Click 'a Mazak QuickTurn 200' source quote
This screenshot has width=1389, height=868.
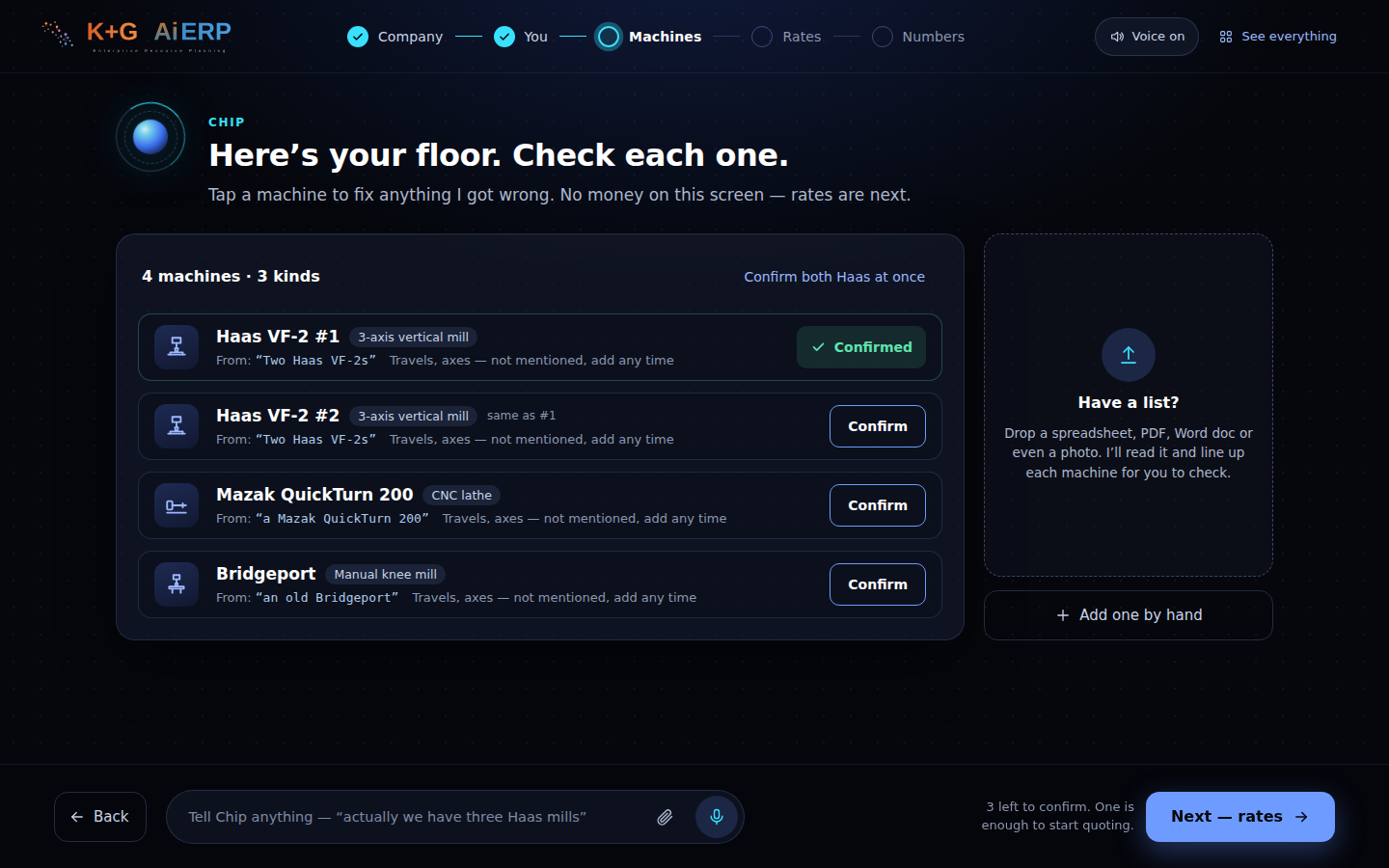342,519
